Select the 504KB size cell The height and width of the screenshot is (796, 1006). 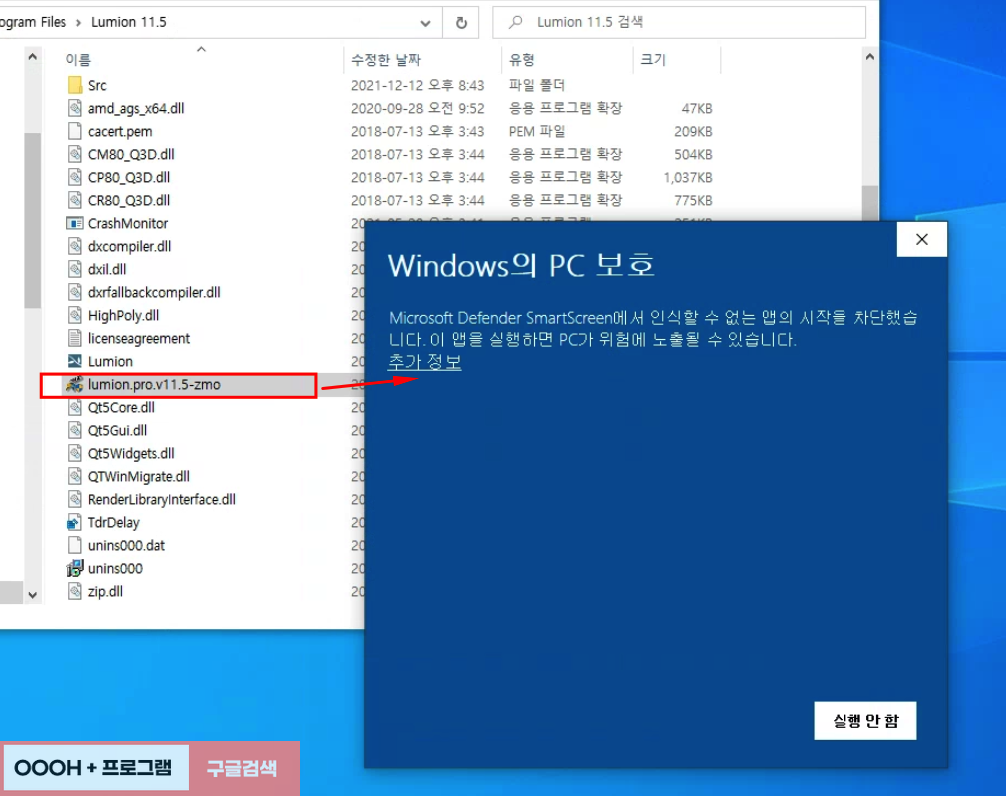(694, 155)
